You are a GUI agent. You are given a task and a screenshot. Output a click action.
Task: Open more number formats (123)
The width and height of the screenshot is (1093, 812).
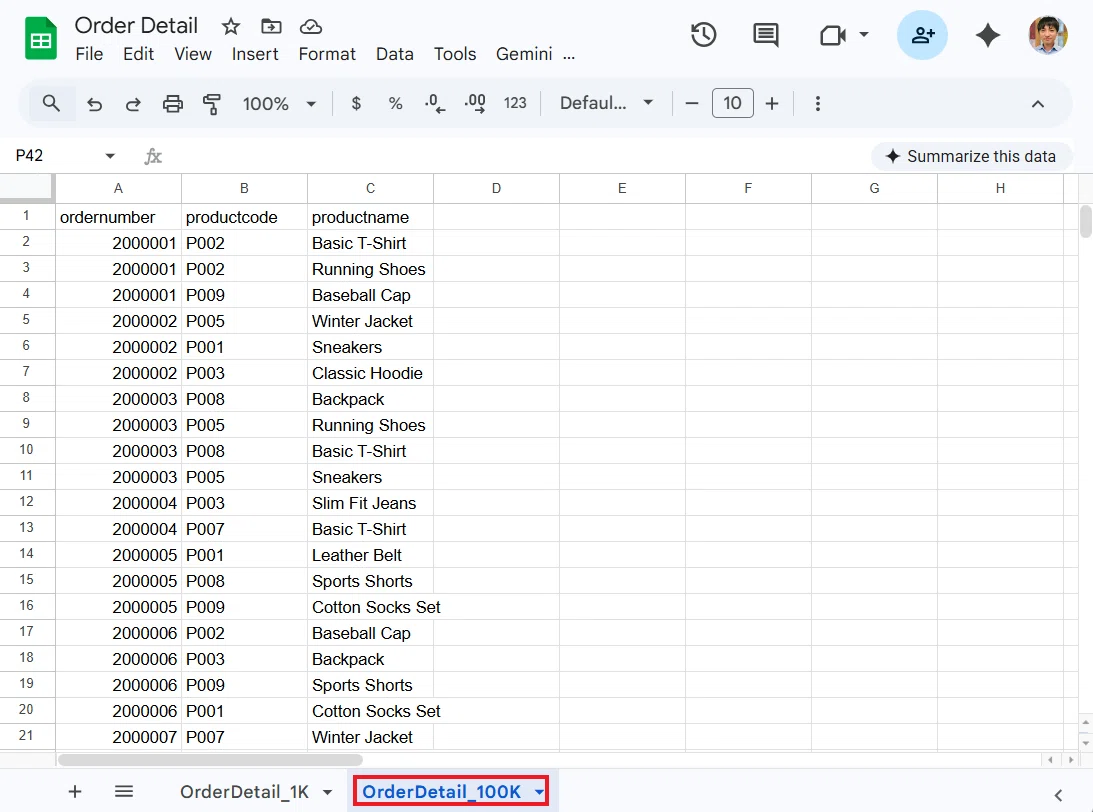(515, 104)
